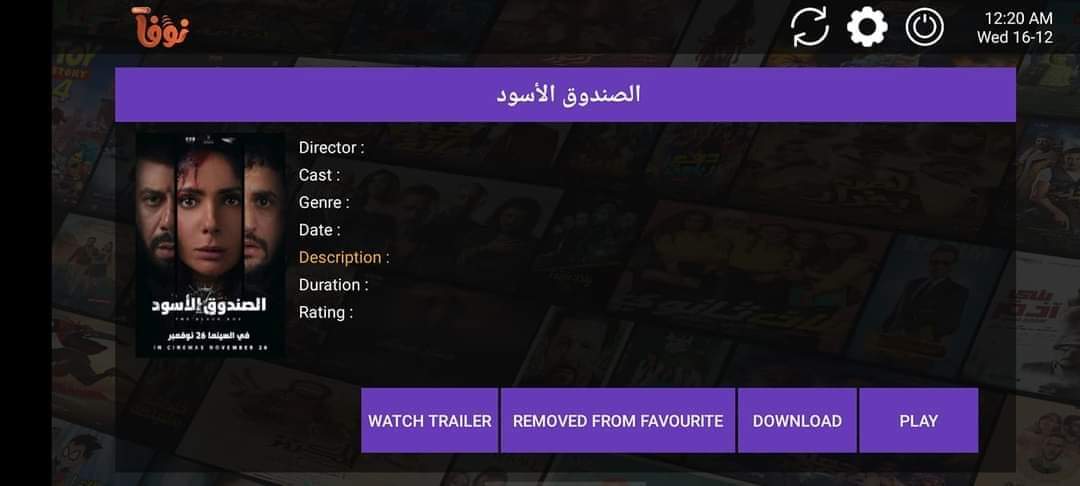Tap the 12:20 AM clock display

(x=1018, y=18)
